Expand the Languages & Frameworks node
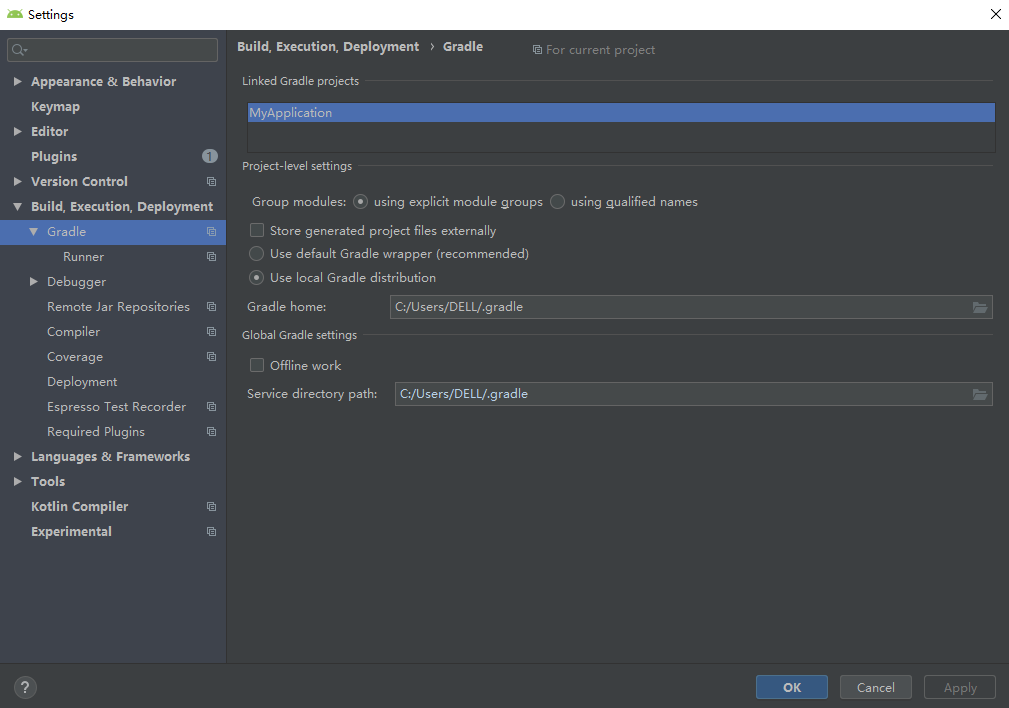The width and height of the screenshot is (1009, 708). point(17,456)
